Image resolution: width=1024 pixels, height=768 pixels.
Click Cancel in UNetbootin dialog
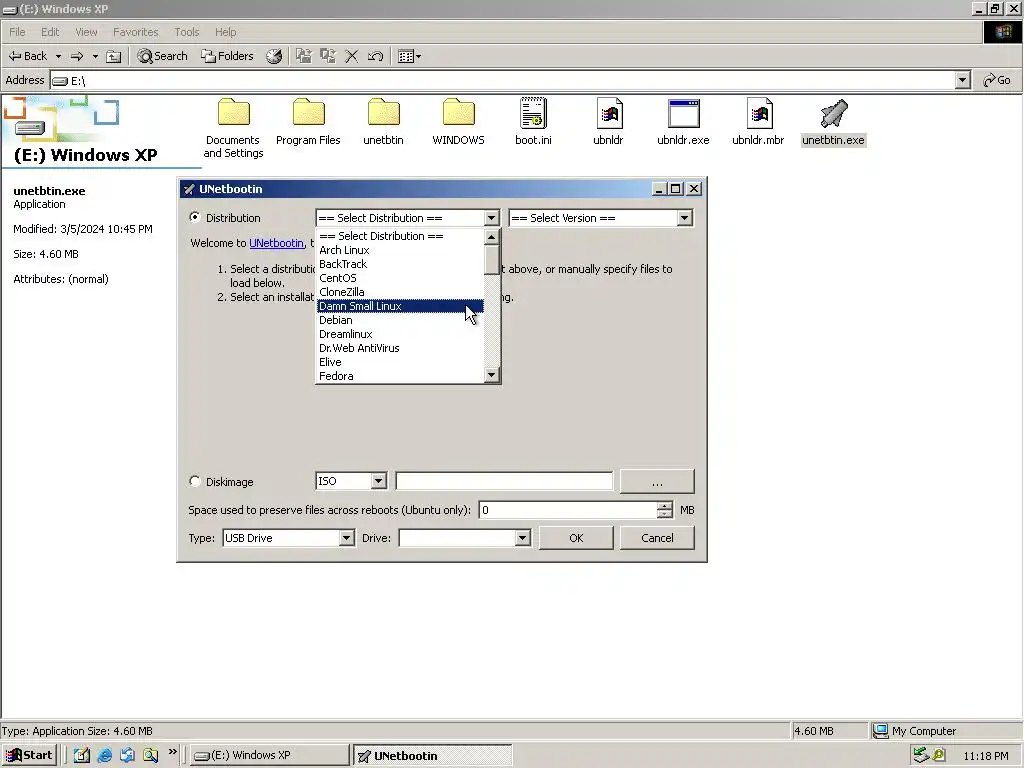(x=657, y=538)
